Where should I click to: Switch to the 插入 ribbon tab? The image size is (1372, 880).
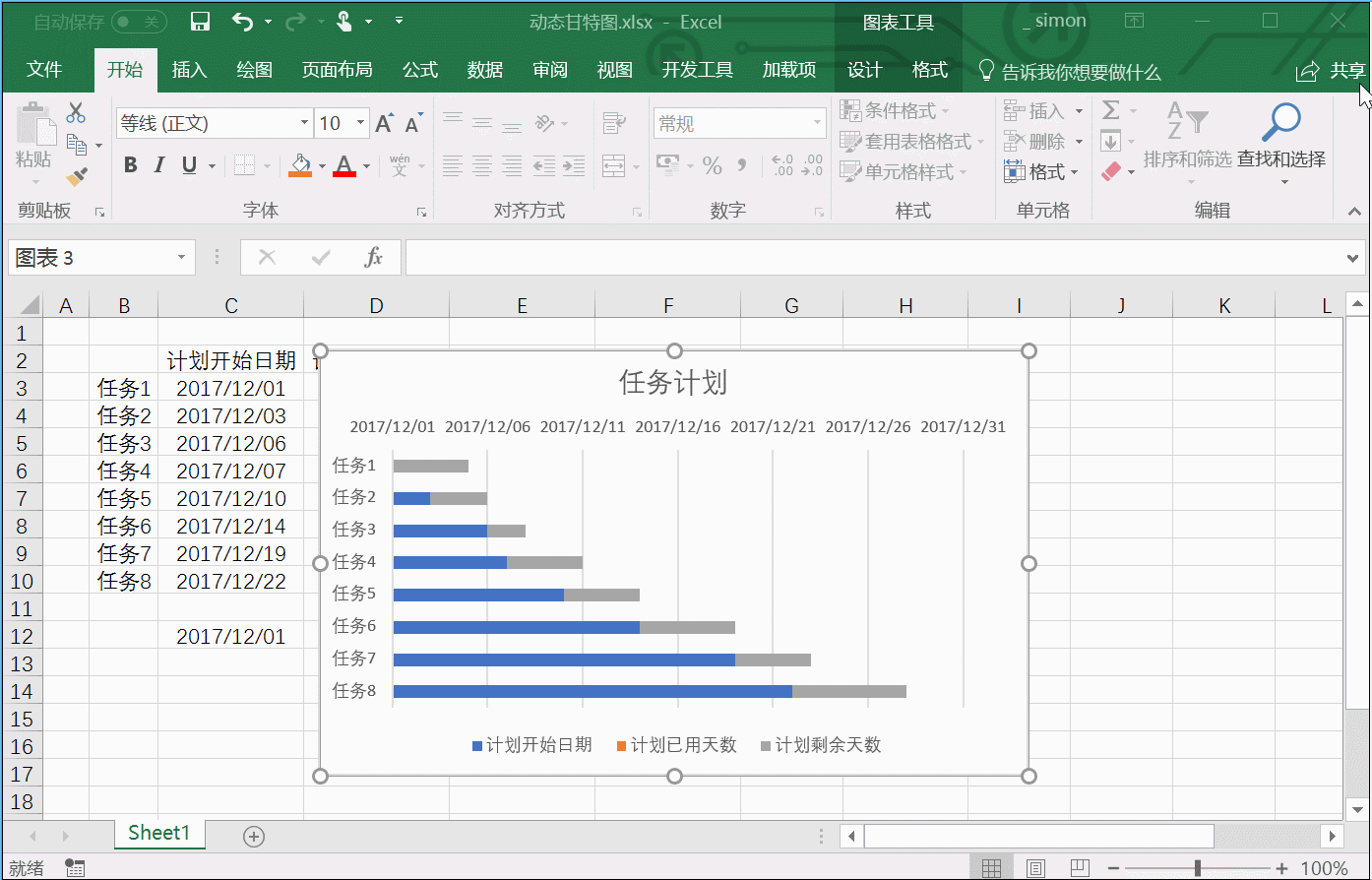189,69
